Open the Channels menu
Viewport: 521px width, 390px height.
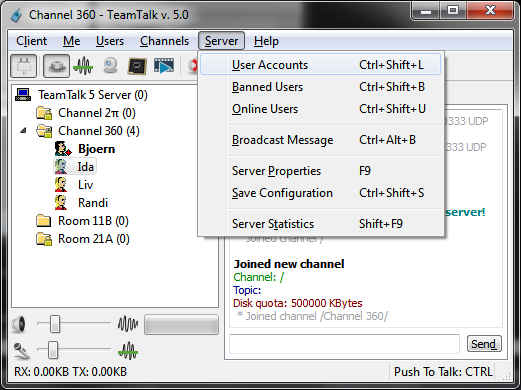164,41
